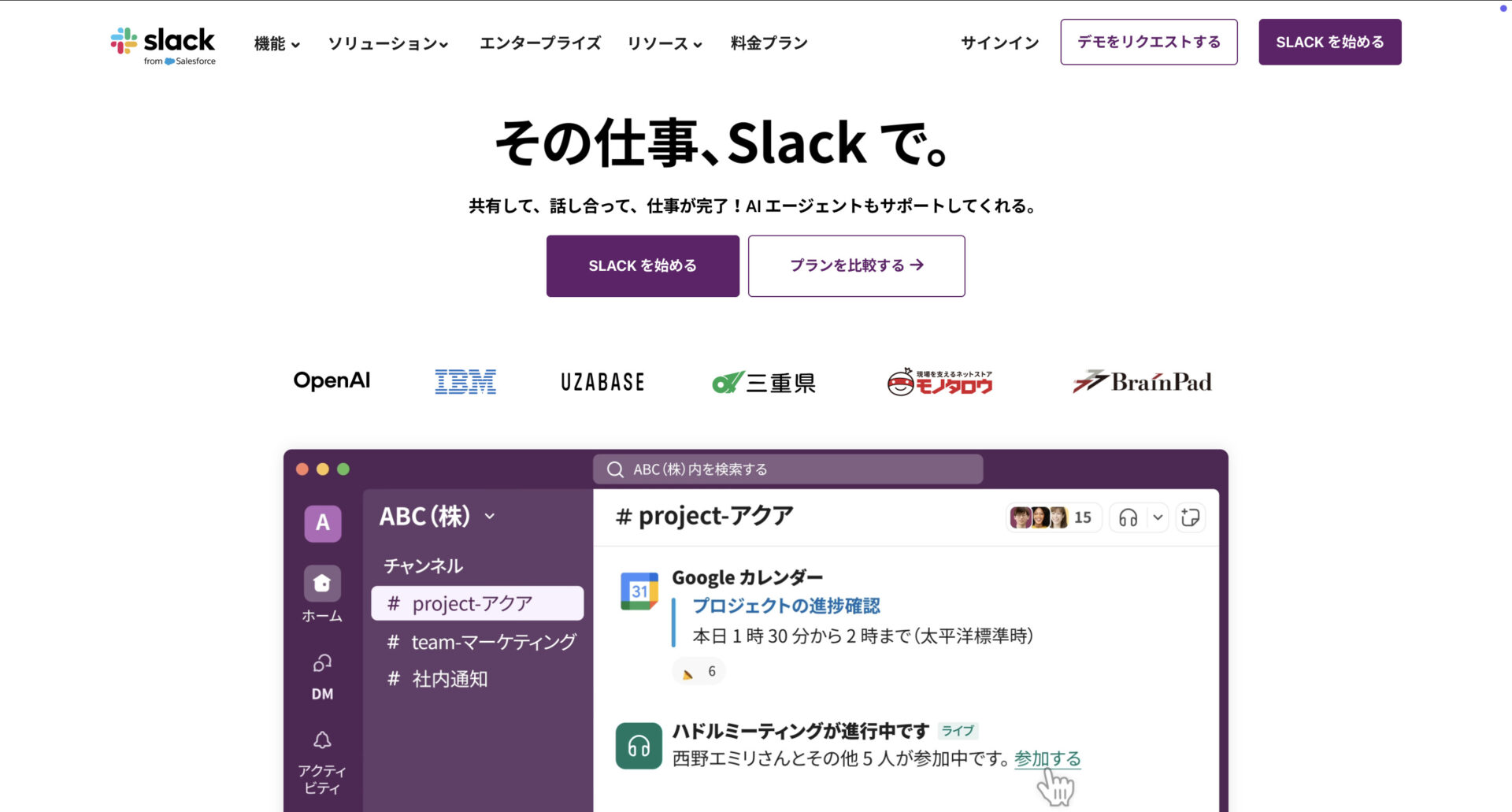Expand the huddle options chevron
This screenshot has width=1512, height=812.
(1157, 517)
